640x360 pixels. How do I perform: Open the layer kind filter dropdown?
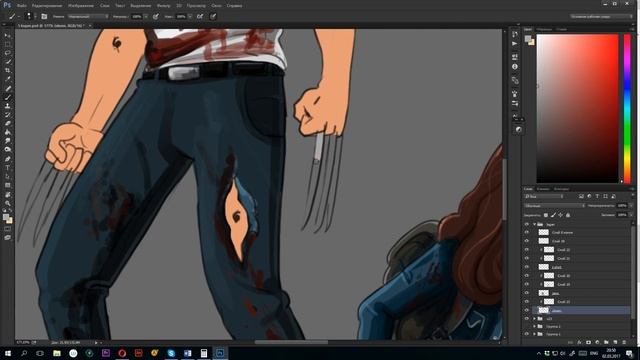(x=544, y=196)
